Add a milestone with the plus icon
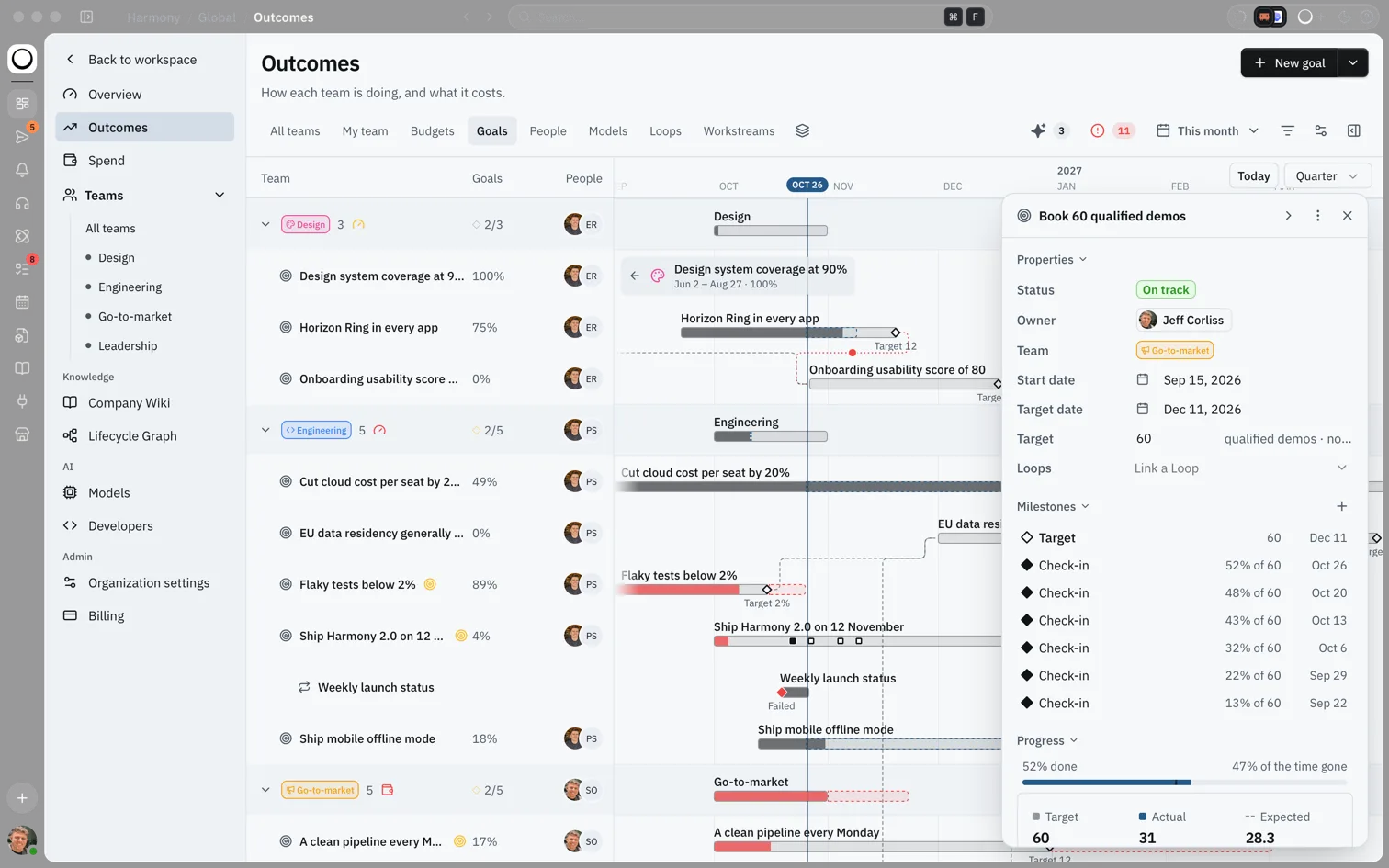This screenshot has height=868, width=1389. pos(1341,506)
